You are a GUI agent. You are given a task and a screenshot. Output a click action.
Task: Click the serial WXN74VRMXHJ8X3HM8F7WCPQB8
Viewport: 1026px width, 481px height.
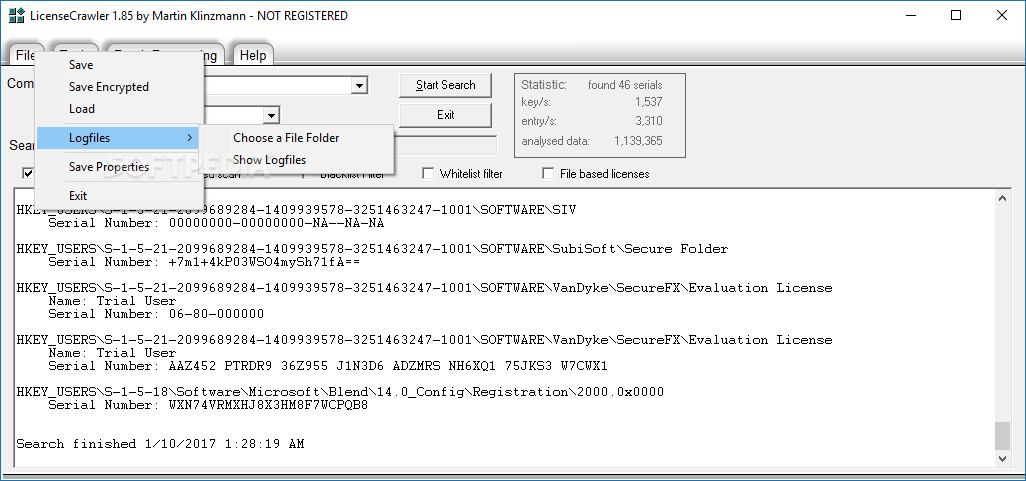pyautogui.click(x=268, y=405)
